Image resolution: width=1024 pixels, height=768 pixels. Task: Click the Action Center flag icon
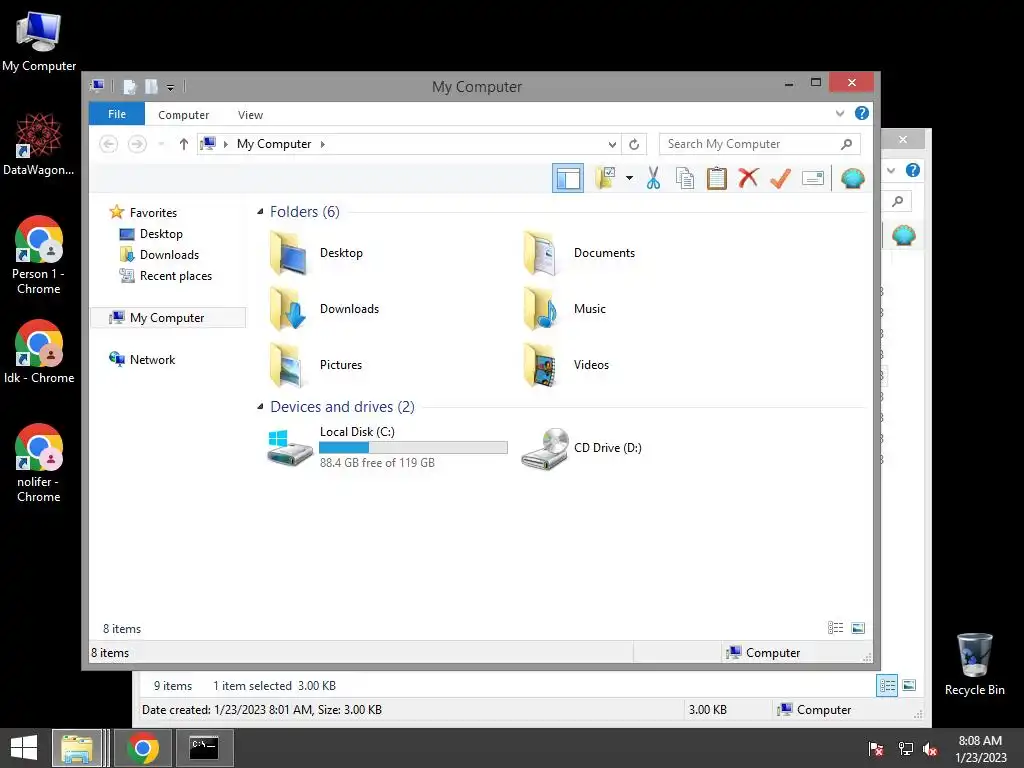coord(876,749)
